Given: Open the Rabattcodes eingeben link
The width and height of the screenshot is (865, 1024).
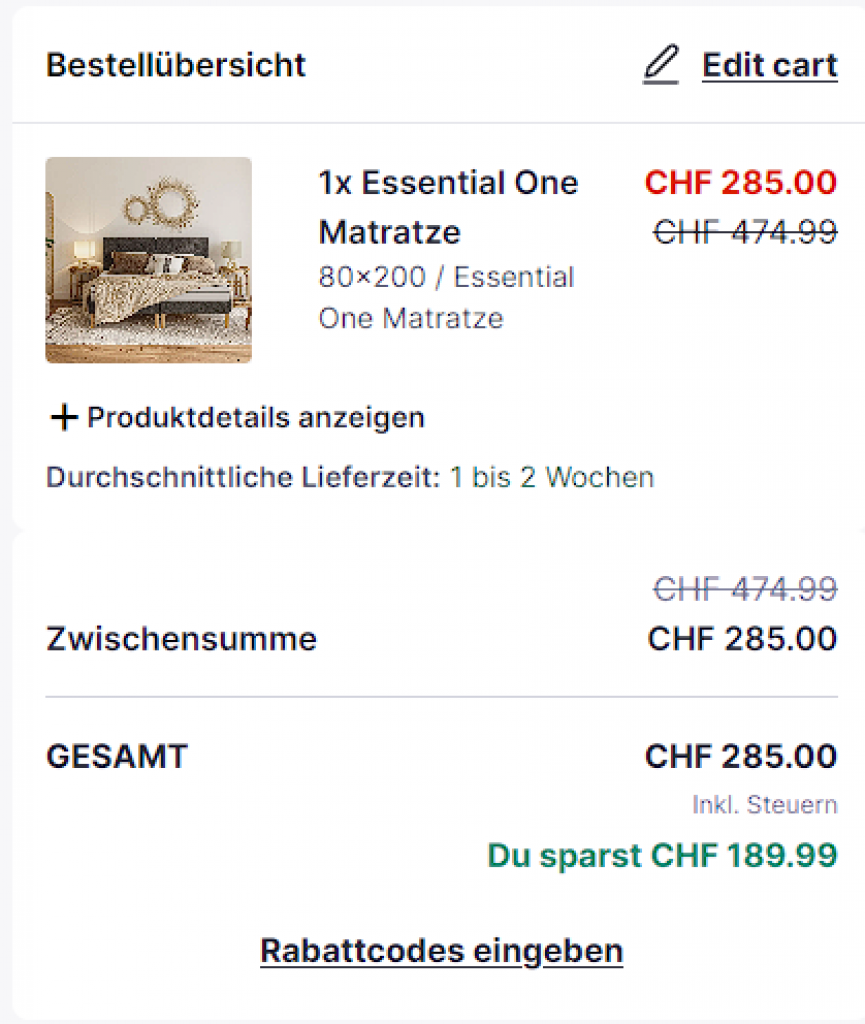Looking at the screenshot, I should (441, 950).
